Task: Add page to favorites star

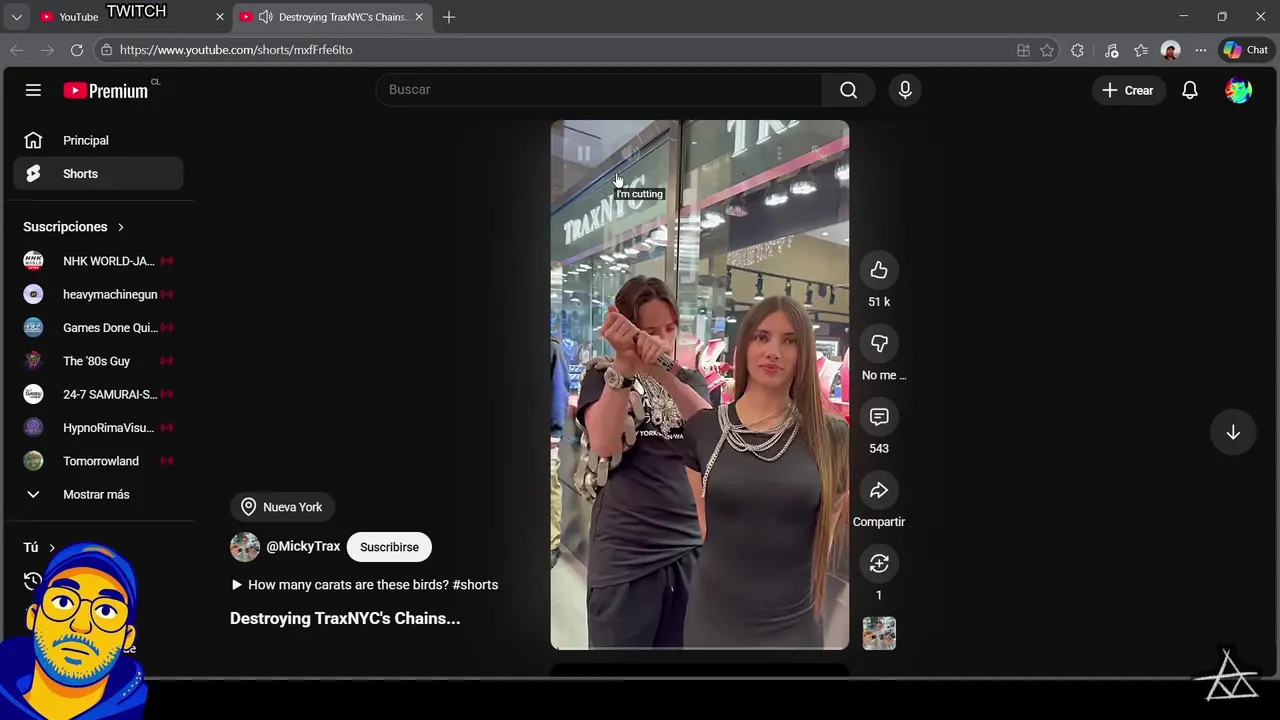Action: pyautogui.click(x=1047, y=50)
